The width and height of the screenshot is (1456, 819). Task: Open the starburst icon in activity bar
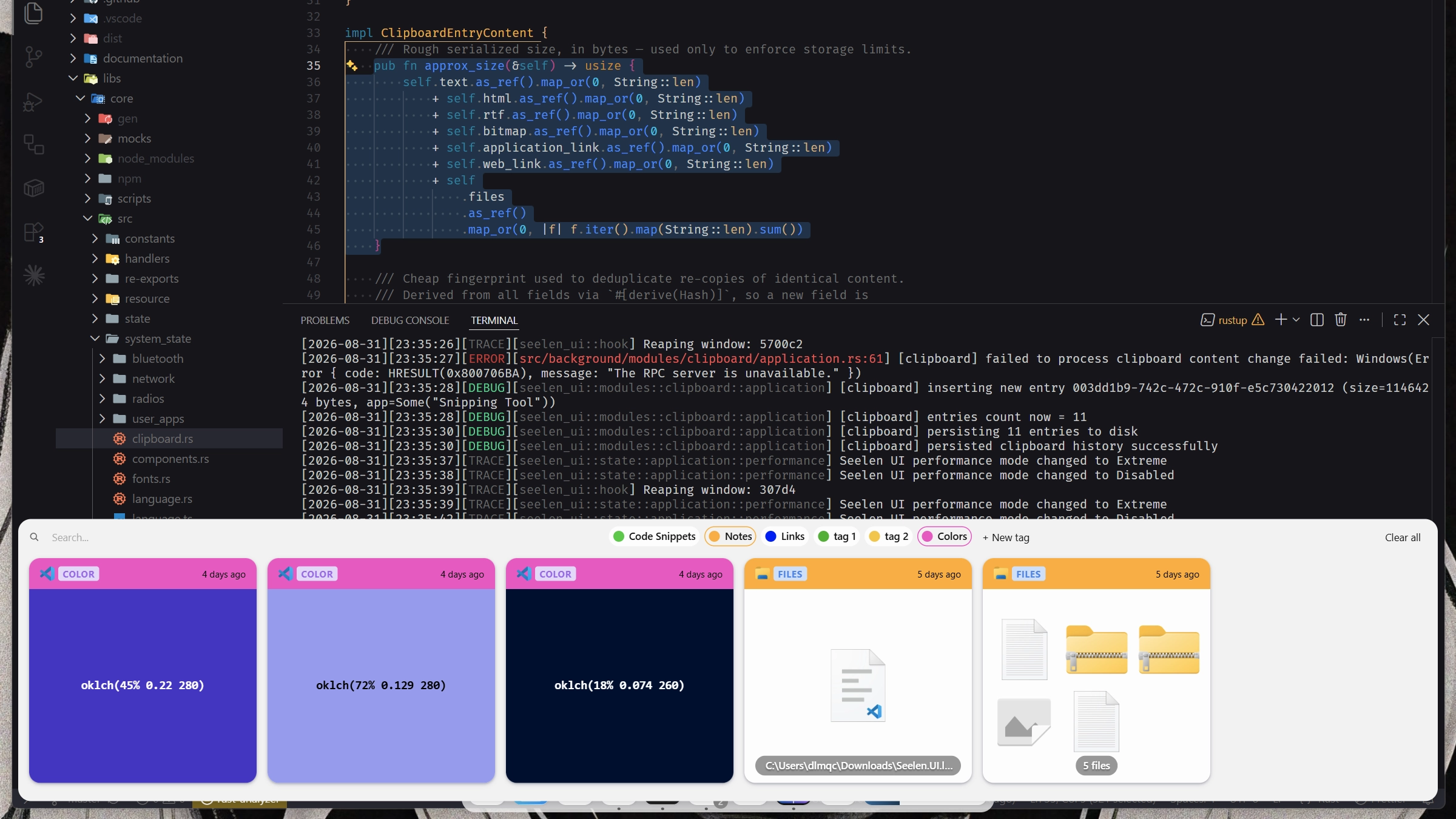(33, 276)
